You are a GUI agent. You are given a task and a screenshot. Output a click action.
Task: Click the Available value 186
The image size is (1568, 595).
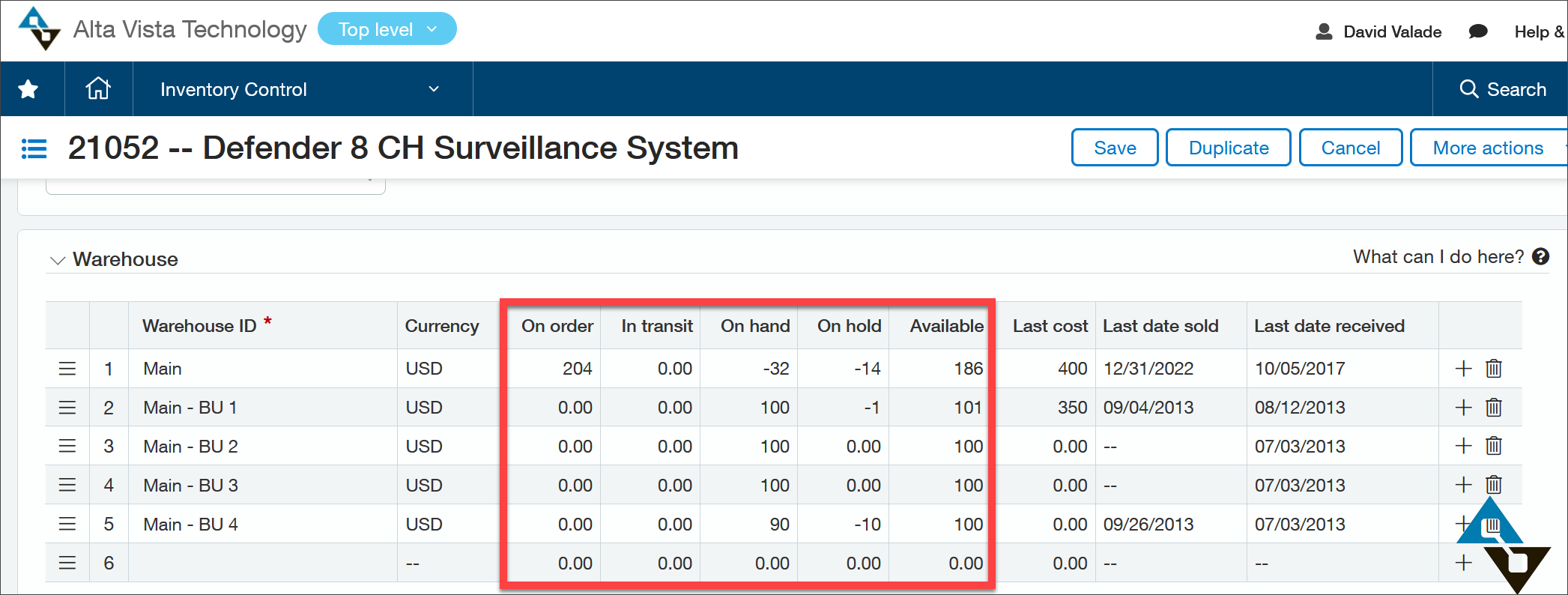(x=969, y=369)
